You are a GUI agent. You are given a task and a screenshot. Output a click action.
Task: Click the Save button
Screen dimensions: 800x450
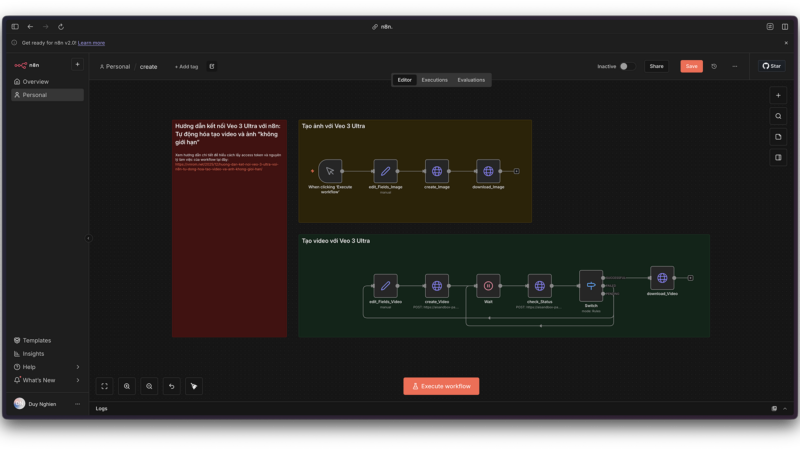(x=691, y=66)
